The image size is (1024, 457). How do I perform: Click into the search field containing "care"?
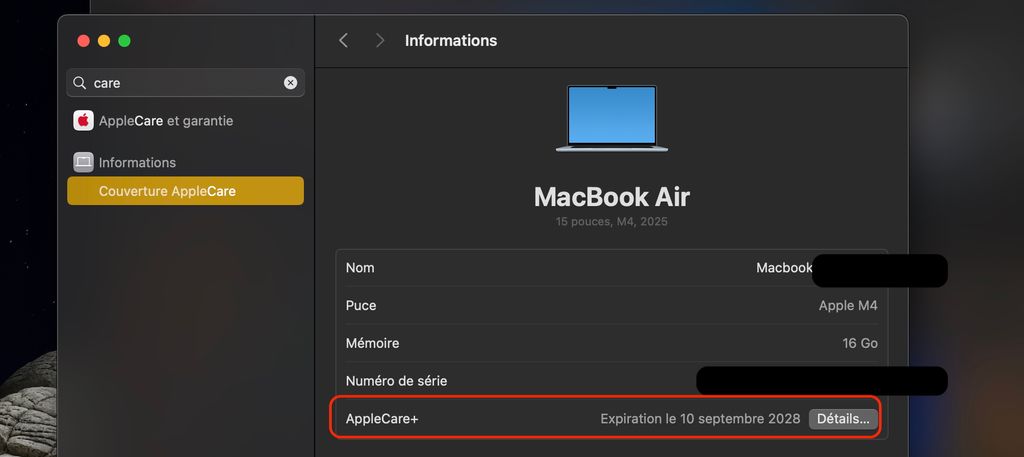coord(185,83)
